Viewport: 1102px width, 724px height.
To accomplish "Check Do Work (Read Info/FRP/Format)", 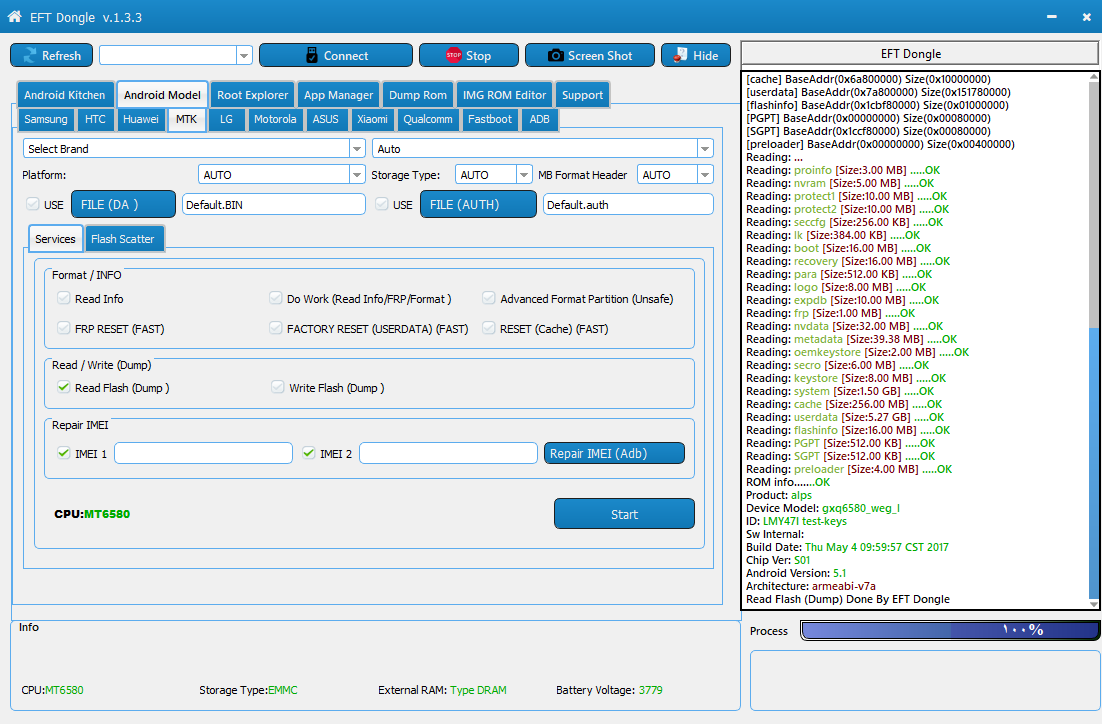I will [276, 298].
